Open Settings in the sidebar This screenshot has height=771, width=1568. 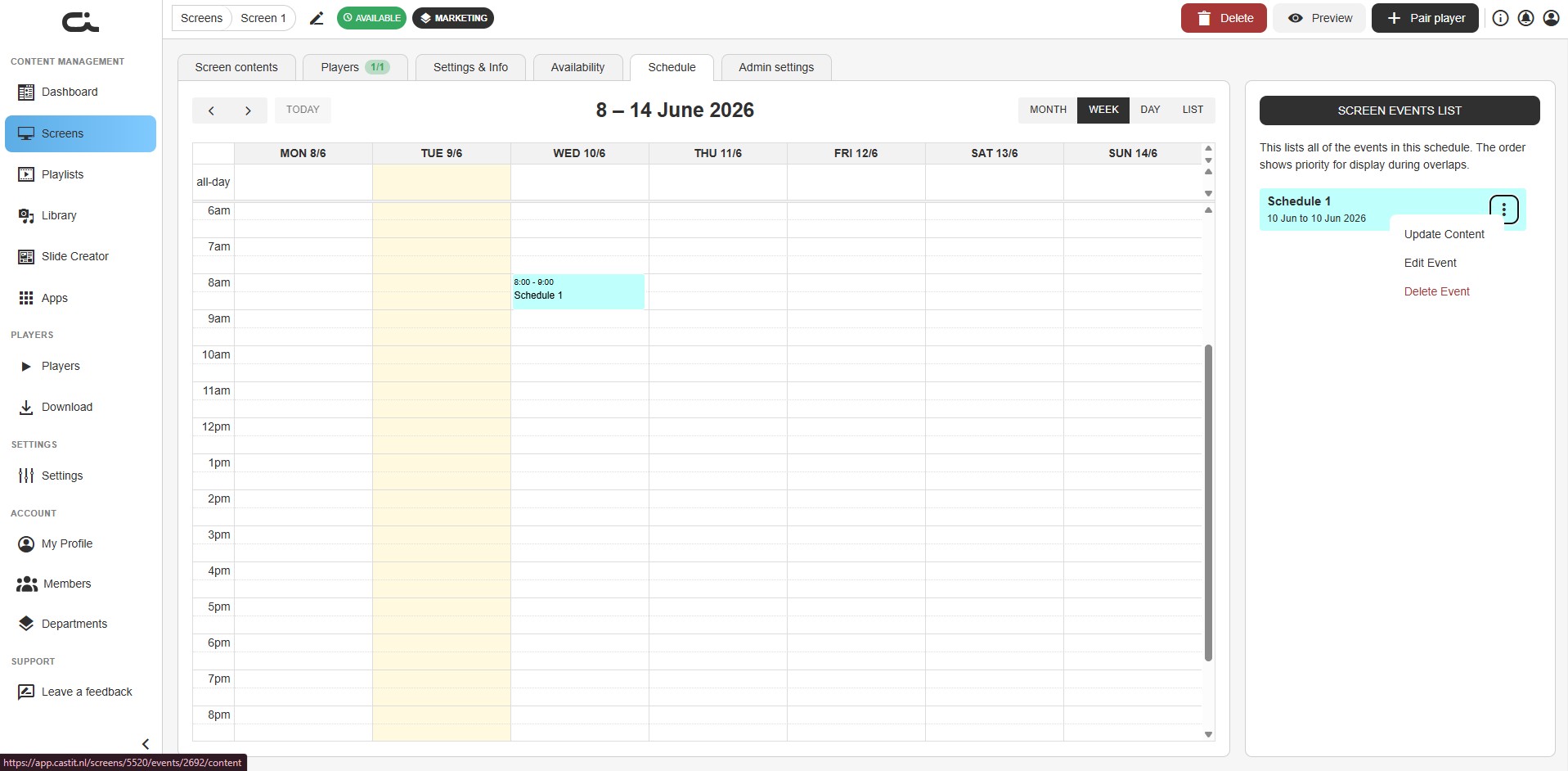[x=80, y=476]
